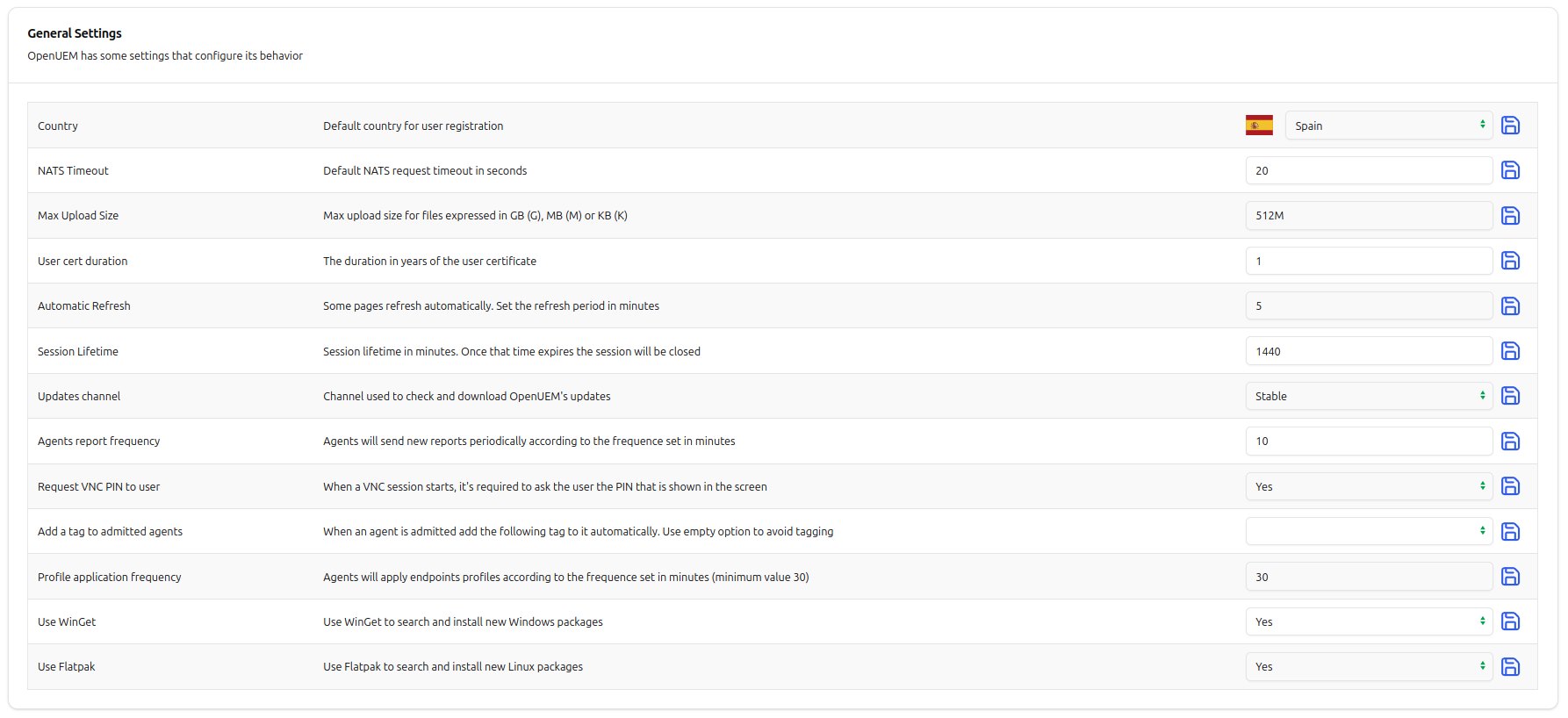Click the User cert duration field
Screen dimensions: 1568x718
tap(1369, 261)
